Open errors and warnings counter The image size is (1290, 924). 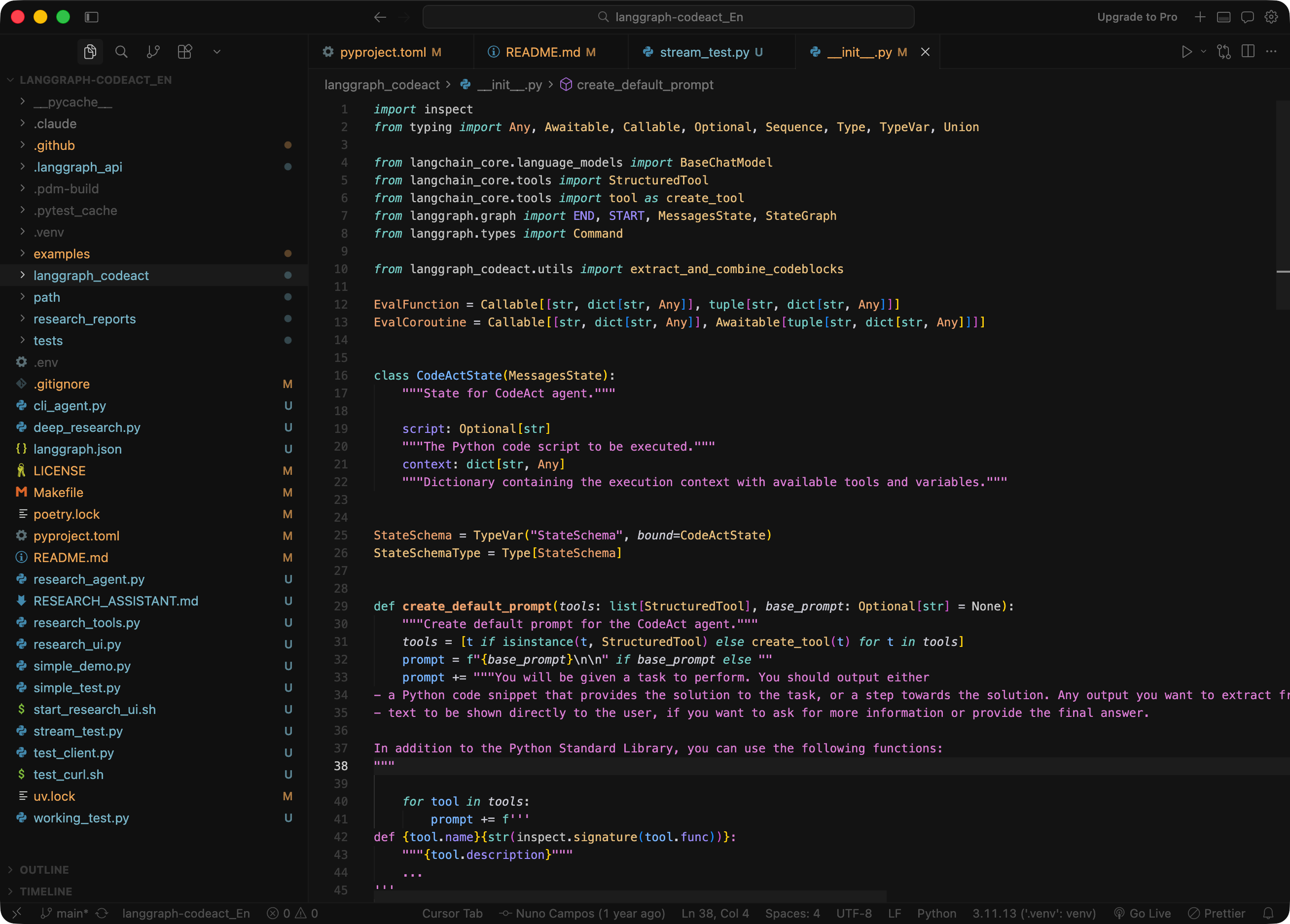click(x=292, y=913)
